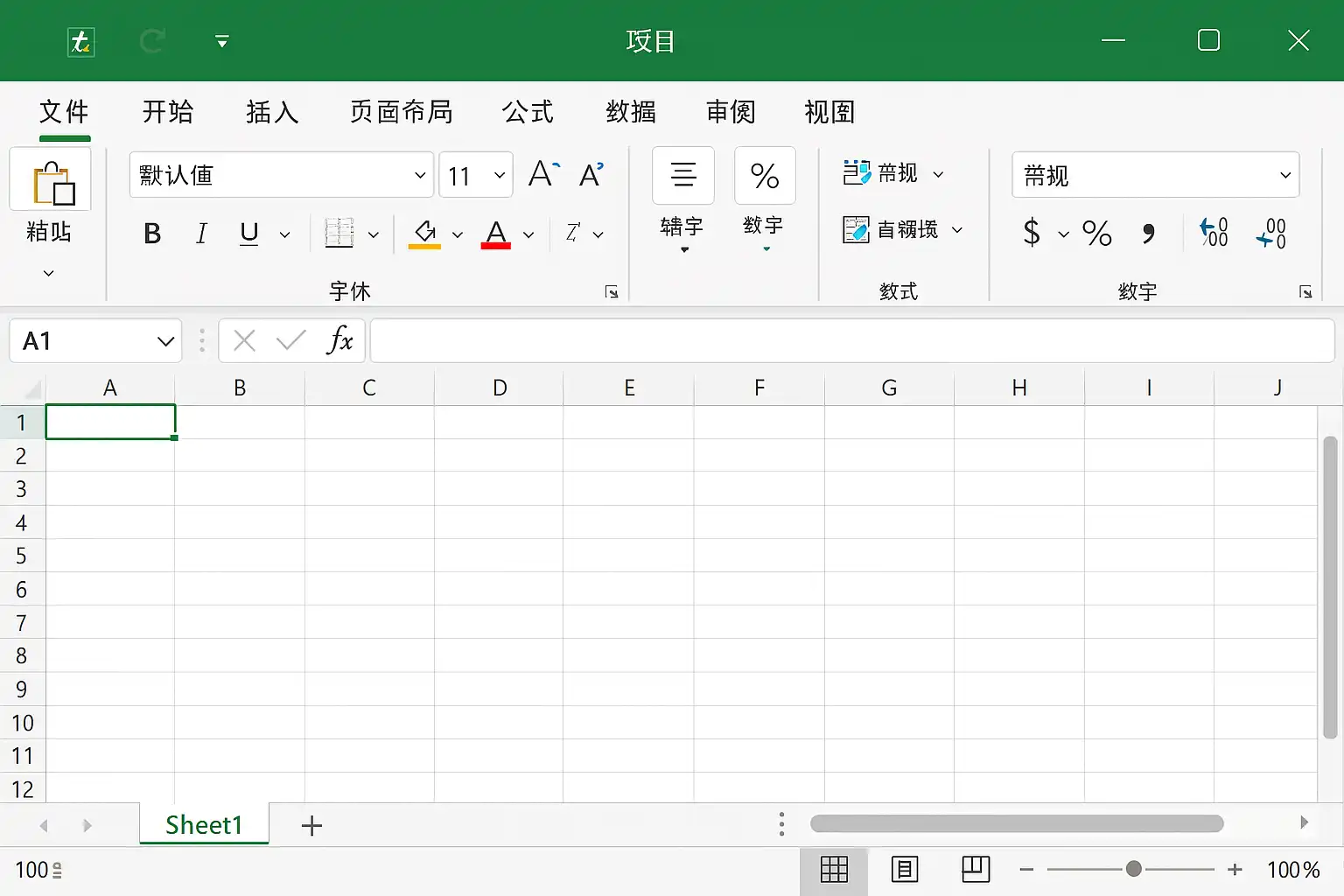The image size is (1344, 896).
Task: Click the borders grid icon
Action: pyautogui.click(x=339, y=234)
